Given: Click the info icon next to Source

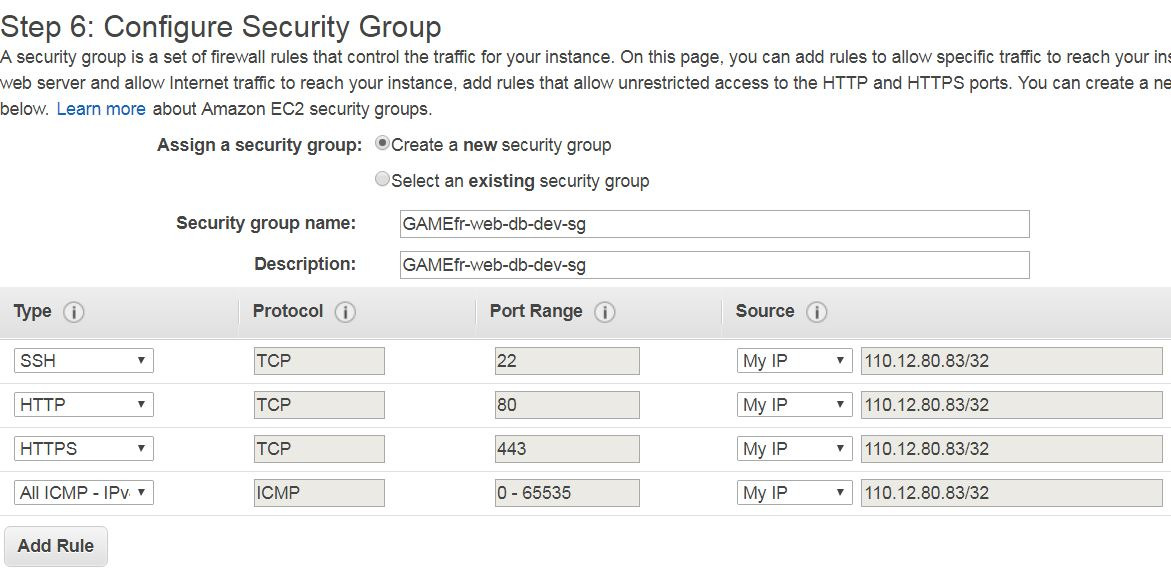Looking at the screenshot, I should (x=816, y=312).
